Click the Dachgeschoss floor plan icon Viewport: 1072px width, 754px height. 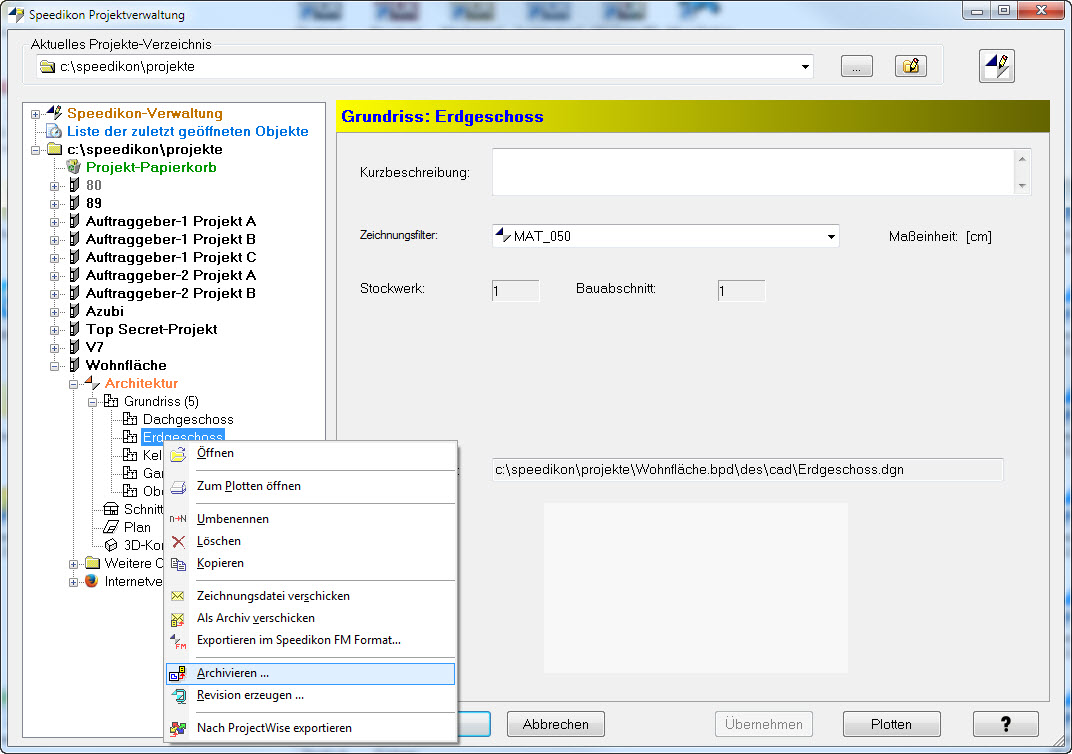tap(130, 420)
